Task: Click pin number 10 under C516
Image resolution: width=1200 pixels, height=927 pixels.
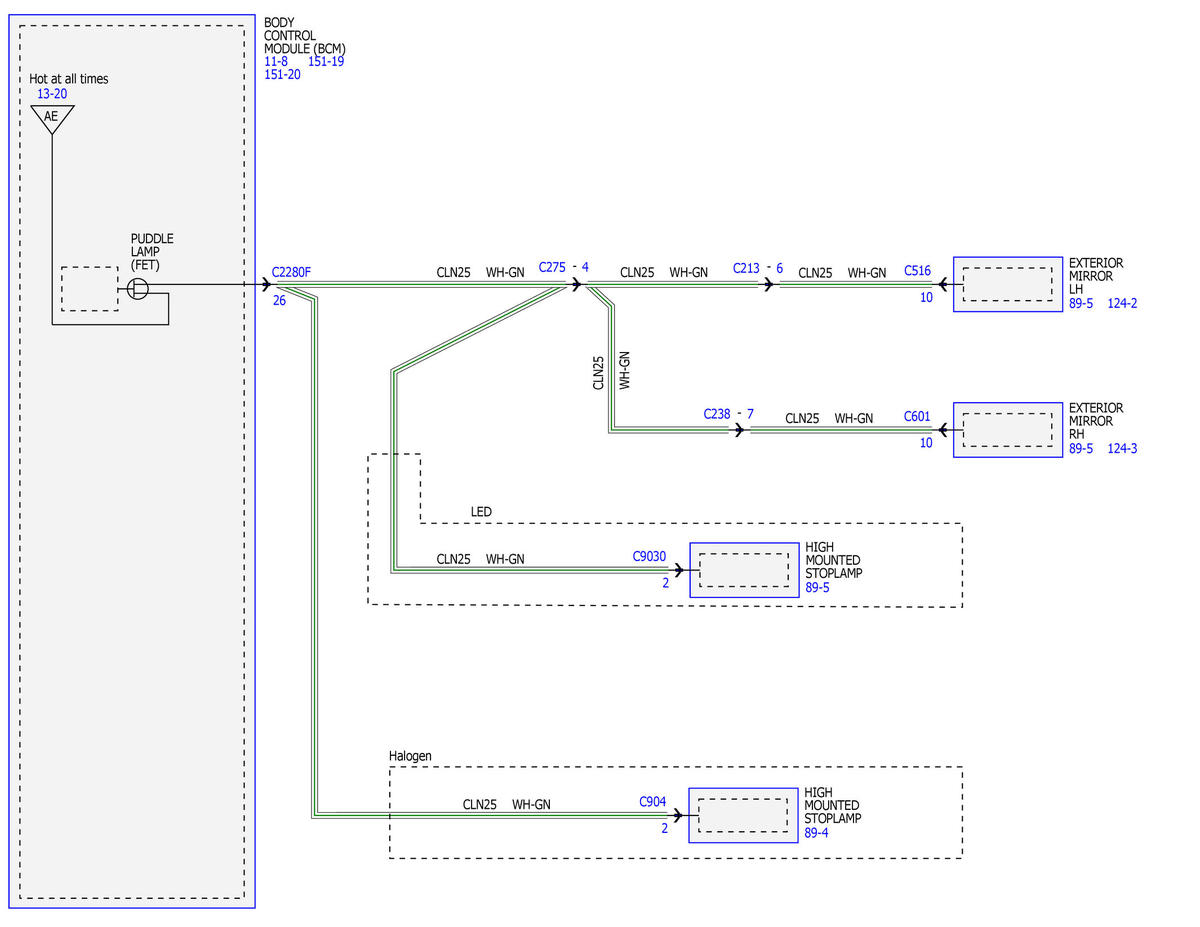Action: (926, 297)
